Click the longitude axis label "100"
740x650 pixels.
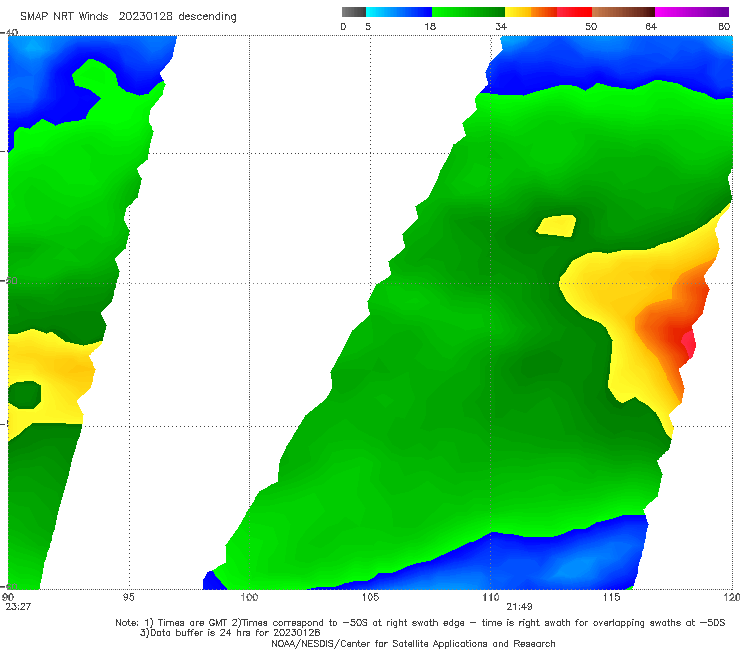click(249, 598)
